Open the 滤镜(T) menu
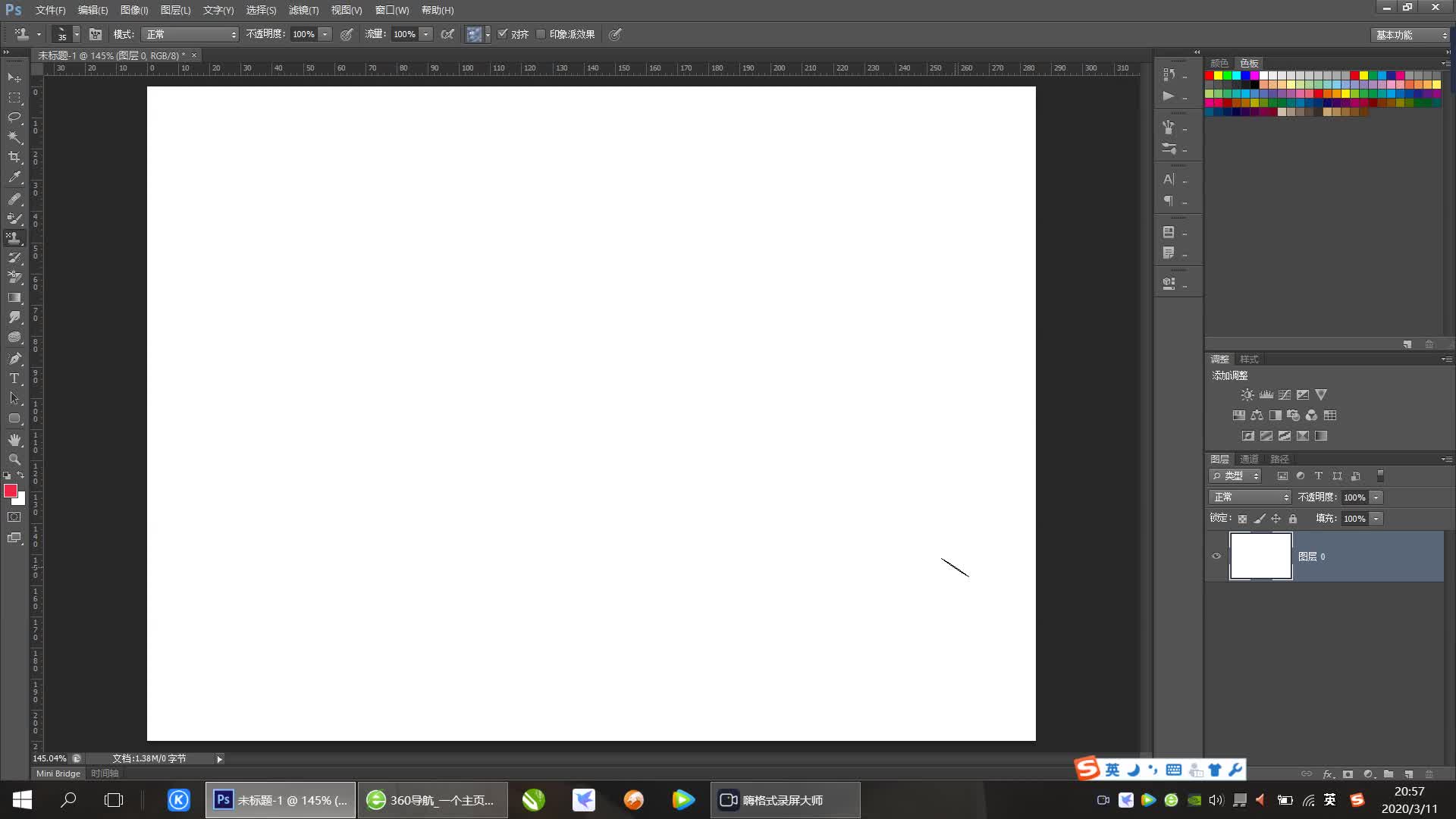Image resolution: width=1456 pixels, height=819 pixels. click(303, 10)
